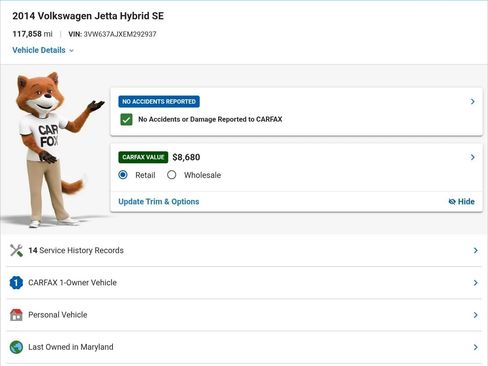Expand the 14 Service History Records row
488x366 pixels.
[x=244, y=250]
